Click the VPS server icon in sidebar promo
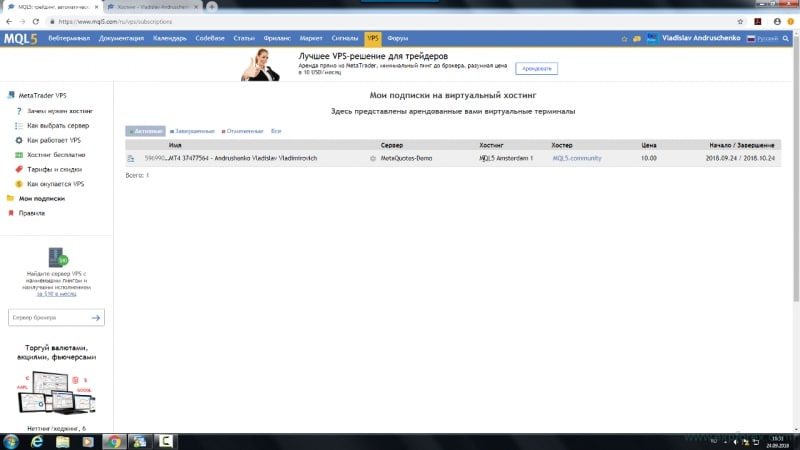This screenshot has height=450, width=800. coord(58,258)
